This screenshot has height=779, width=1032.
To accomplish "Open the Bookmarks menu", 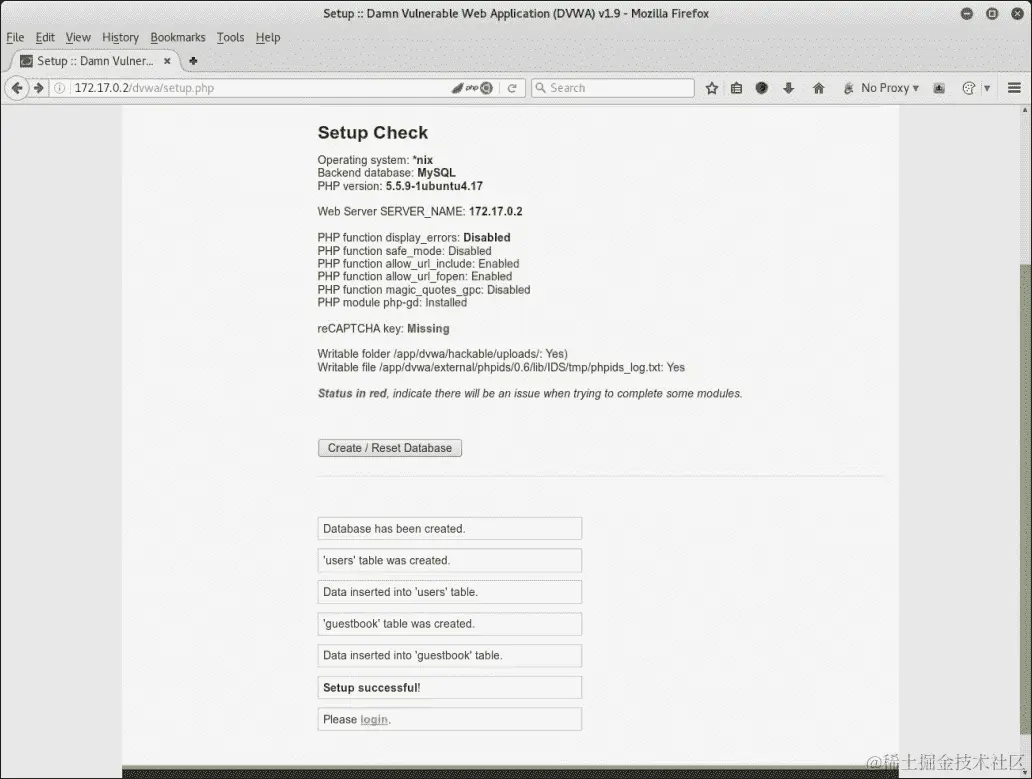I will pyautogui.click(x=178, y=38).
